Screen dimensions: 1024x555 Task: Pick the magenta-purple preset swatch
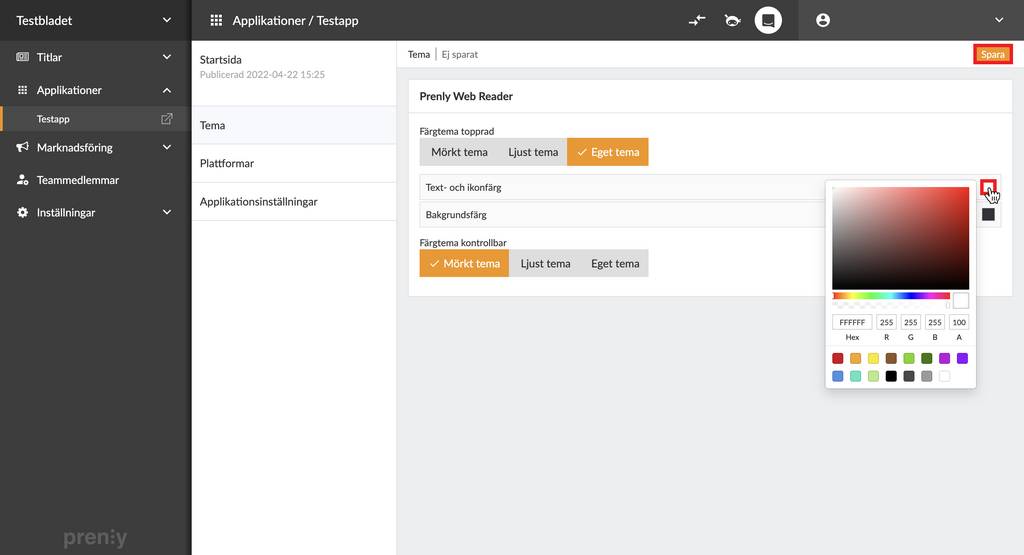pos(944,358)
